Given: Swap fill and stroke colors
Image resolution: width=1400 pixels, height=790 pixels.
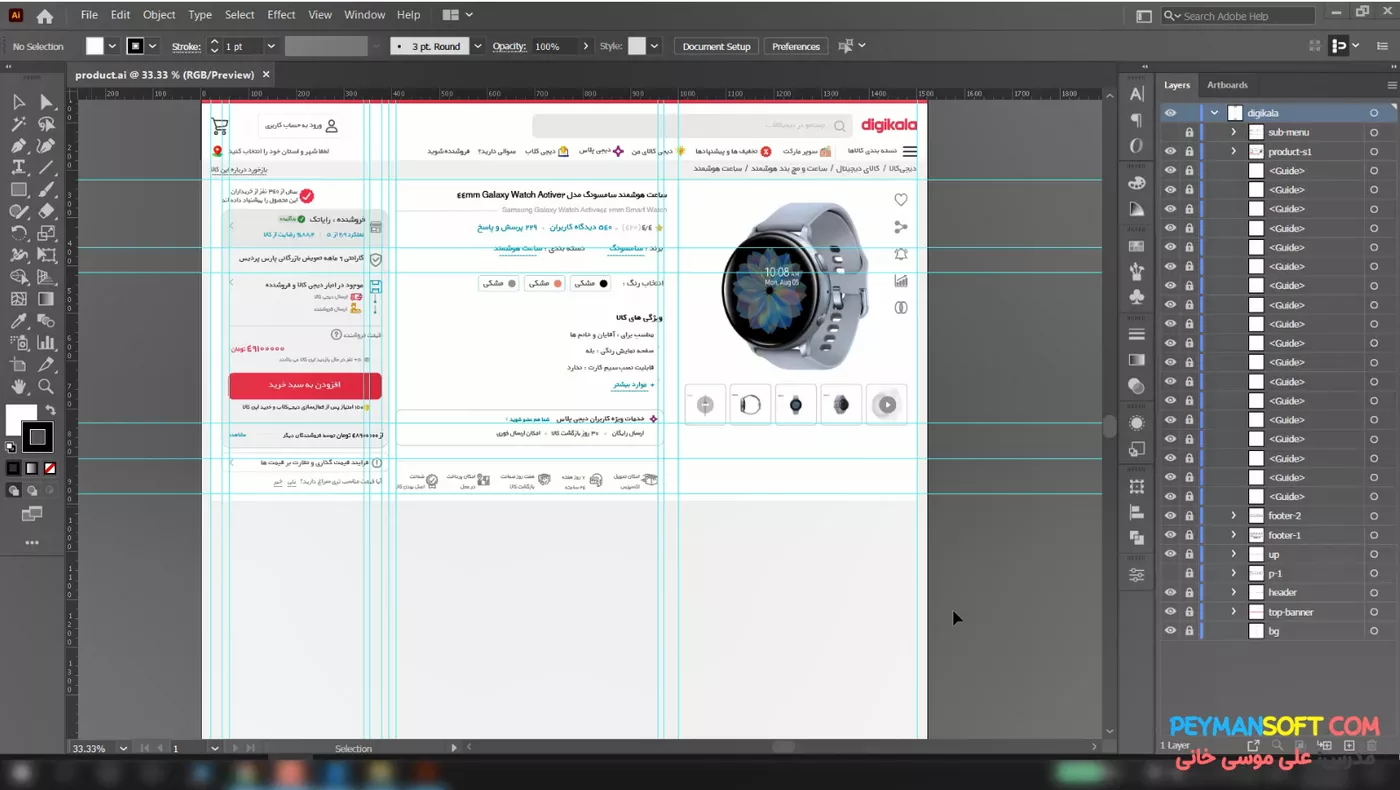Looking at the screenshot, I should [50, 411].
